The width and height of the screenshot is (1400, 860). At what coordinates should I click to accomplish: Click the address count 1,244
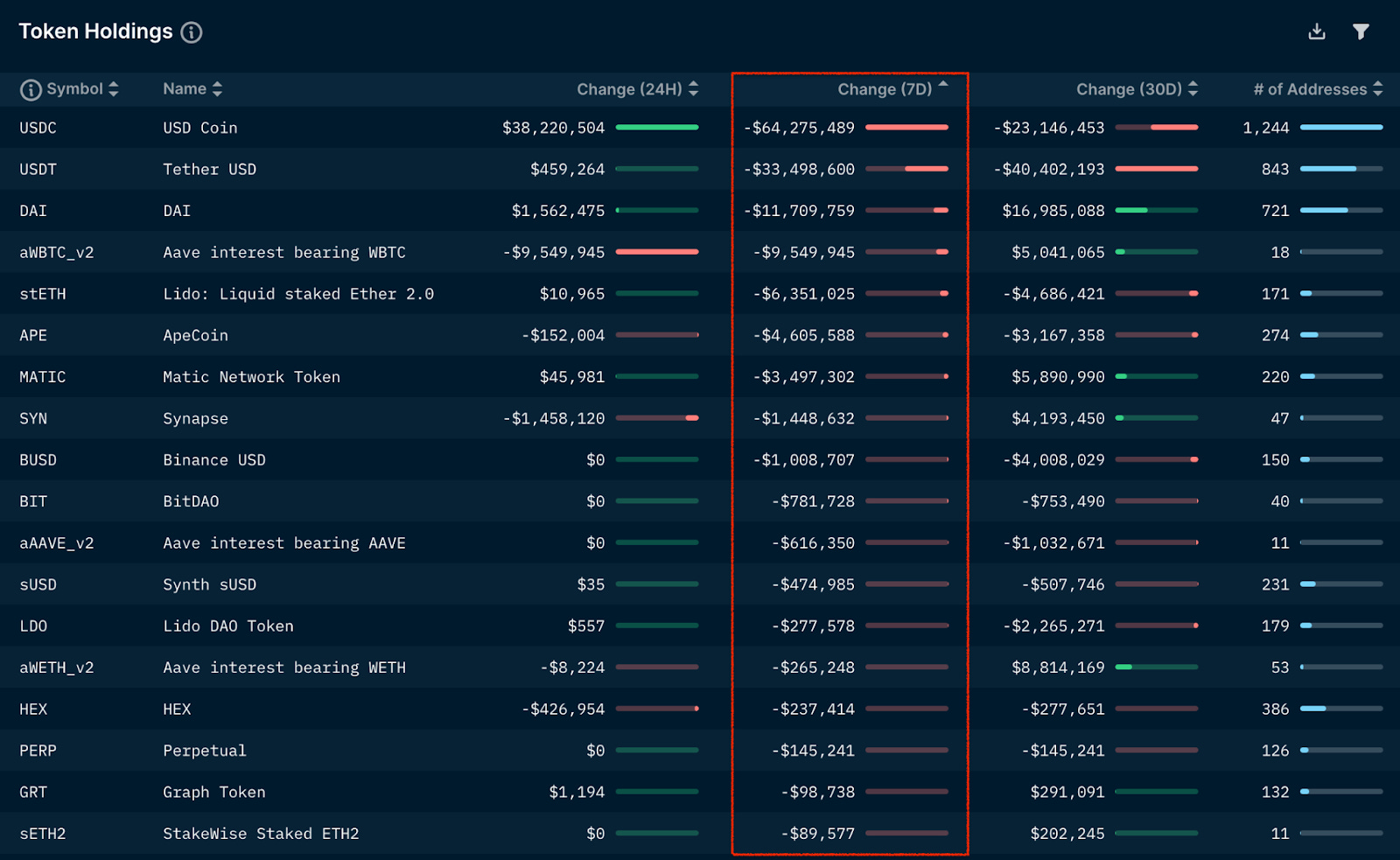pos(1266,128)
